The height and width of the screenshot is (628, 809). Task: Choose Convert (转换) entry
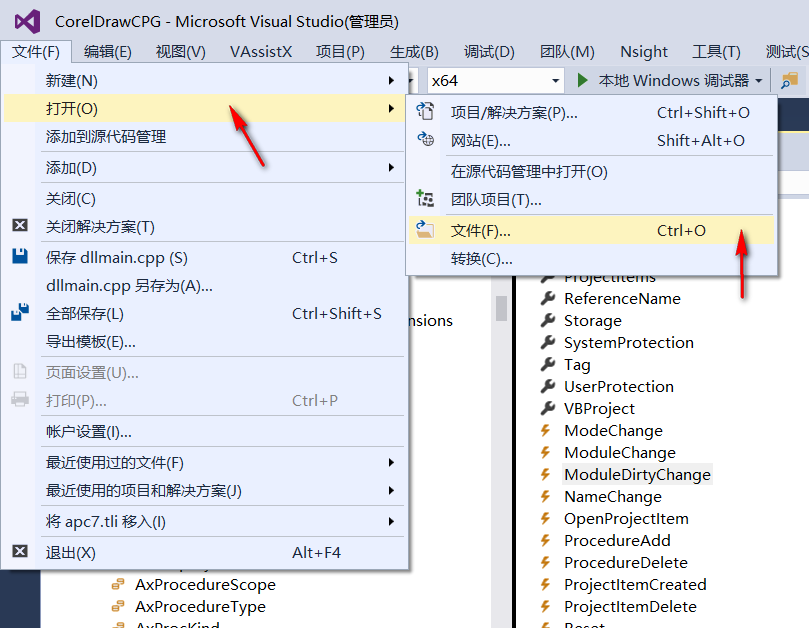(592, 259)
